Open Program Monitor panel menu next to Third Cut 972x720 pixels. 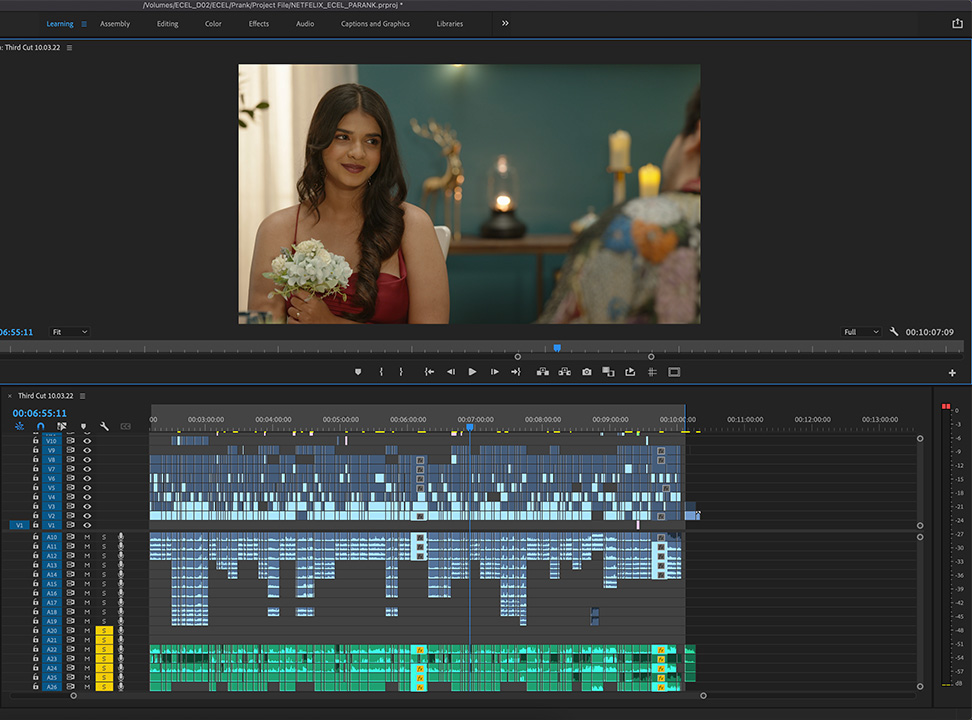69,48
